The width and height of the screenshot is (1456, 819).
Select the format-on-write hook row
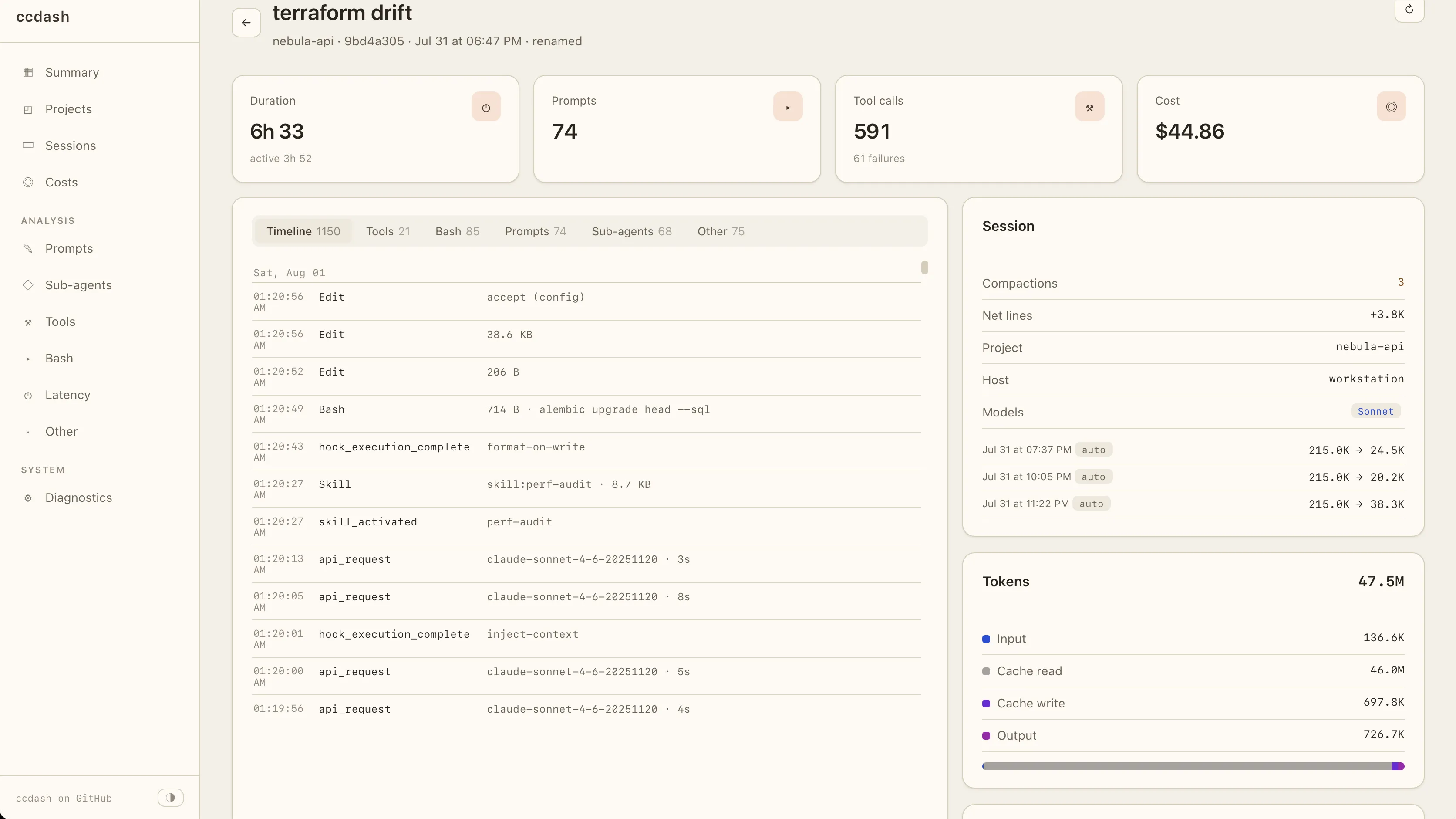[586, 451]
